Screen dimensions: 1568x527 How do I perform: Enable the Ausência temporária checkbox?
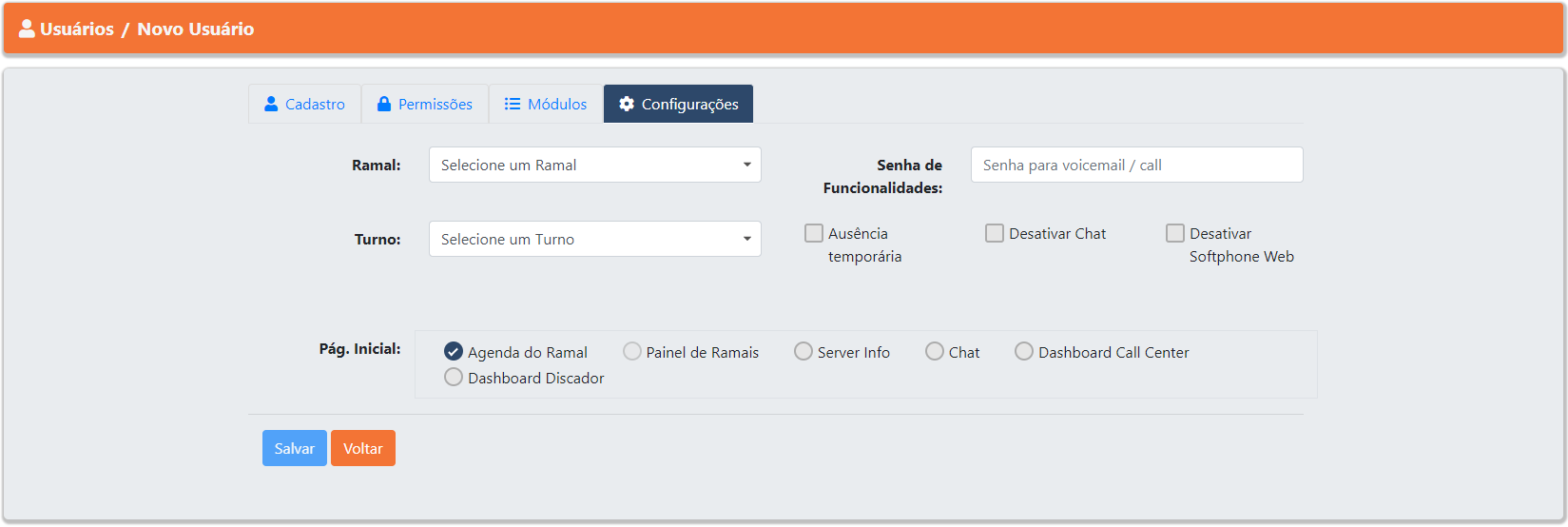point(814,233)
